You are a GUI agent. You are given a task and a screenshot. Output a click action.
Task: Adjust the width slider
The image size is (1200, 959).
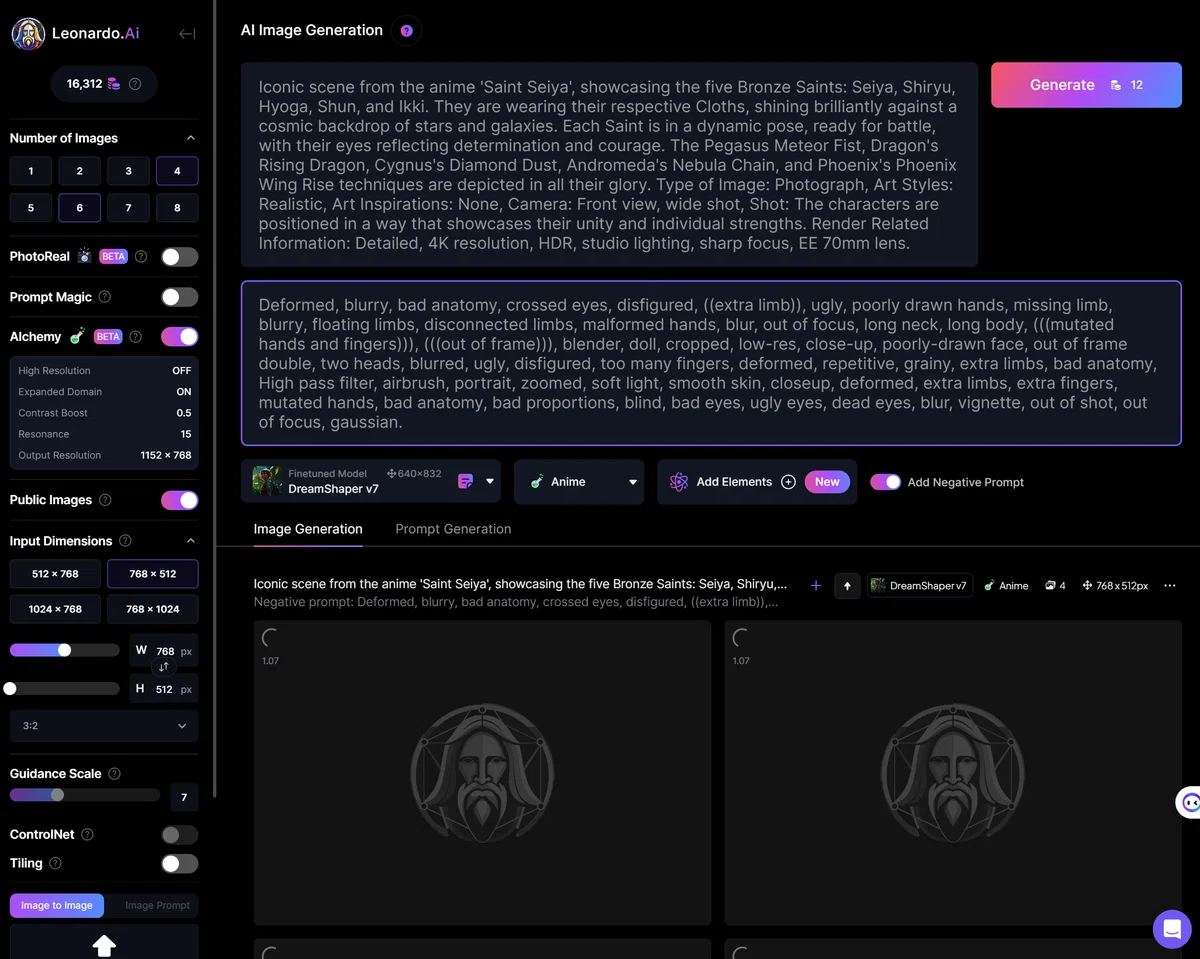[64, 650]
